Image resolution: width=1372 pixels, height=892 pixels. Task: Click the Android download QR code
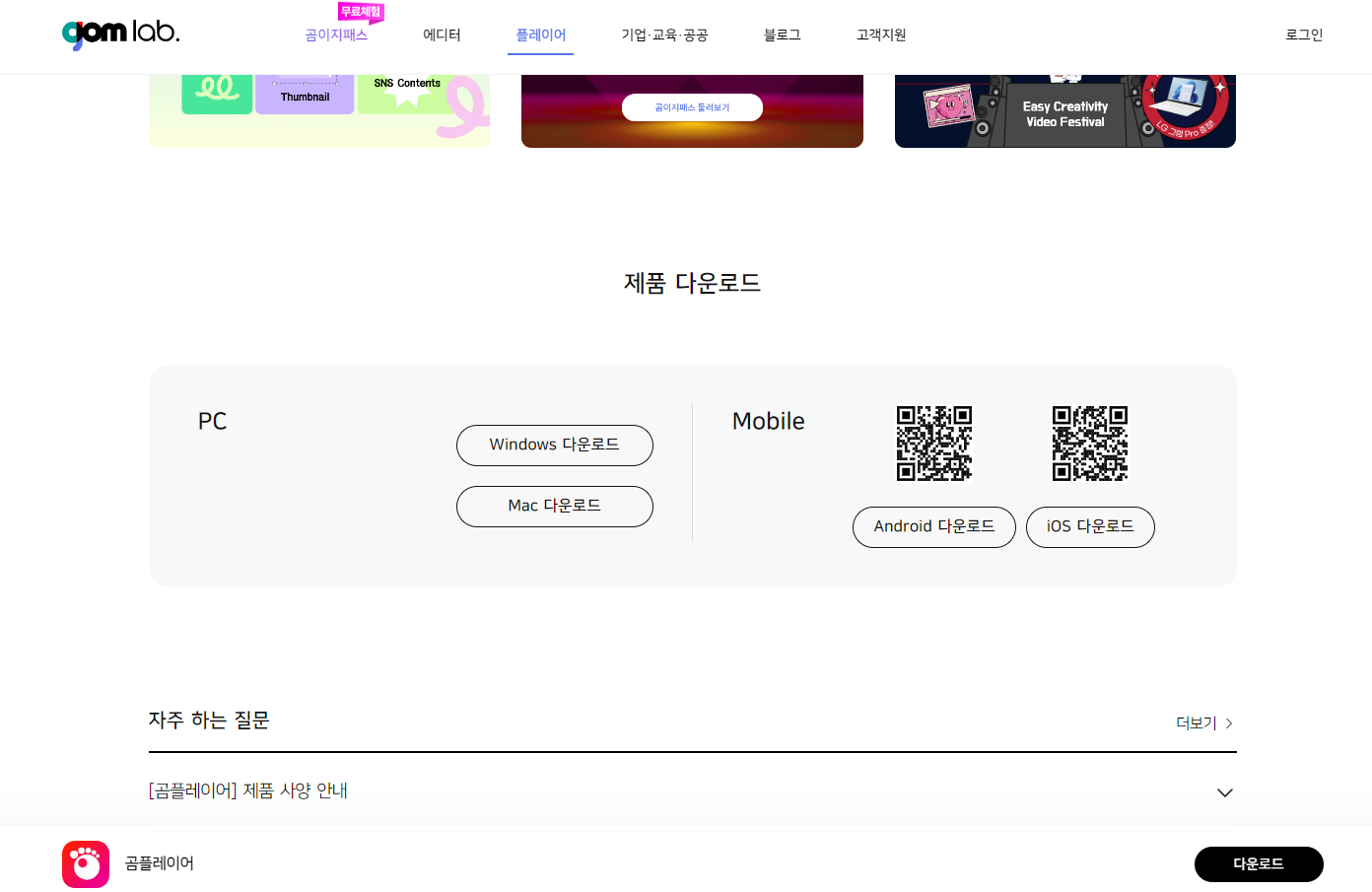(934, 444)
